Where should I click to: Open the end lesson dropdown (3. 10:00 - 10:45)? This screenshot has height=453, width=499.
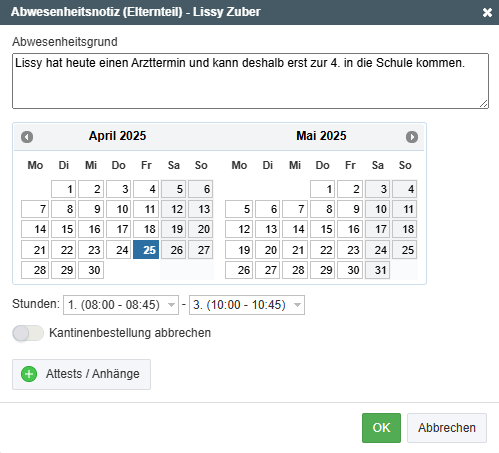click(x=247, y=305)
